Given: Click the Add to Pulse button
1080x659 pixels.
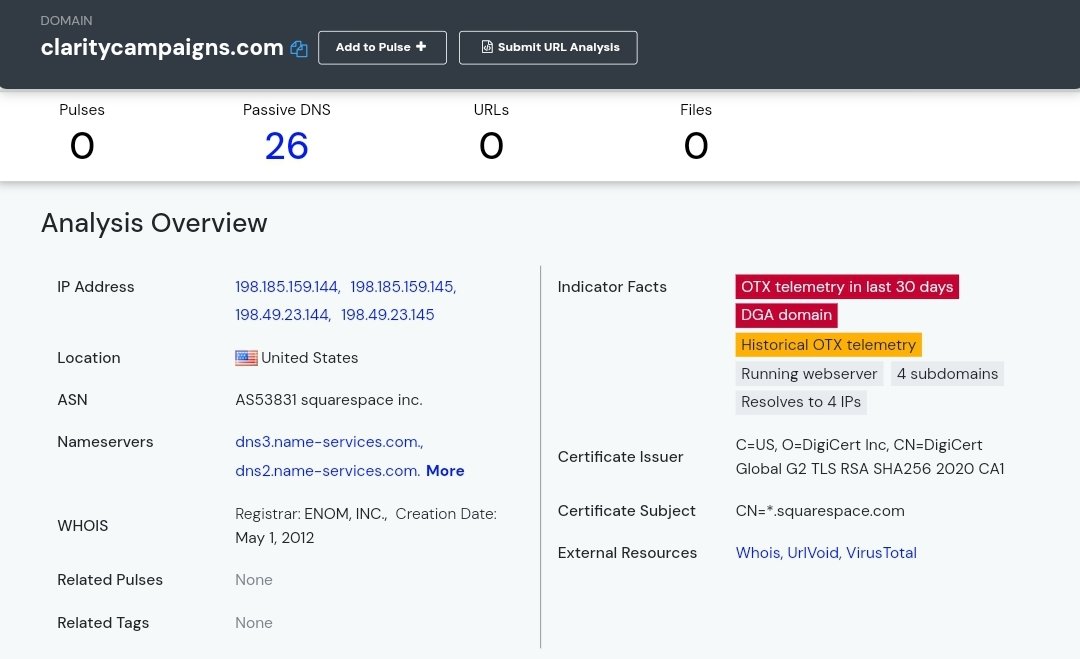Looking at the screenshot, I should pyautogui.click(x=382, y=47).
